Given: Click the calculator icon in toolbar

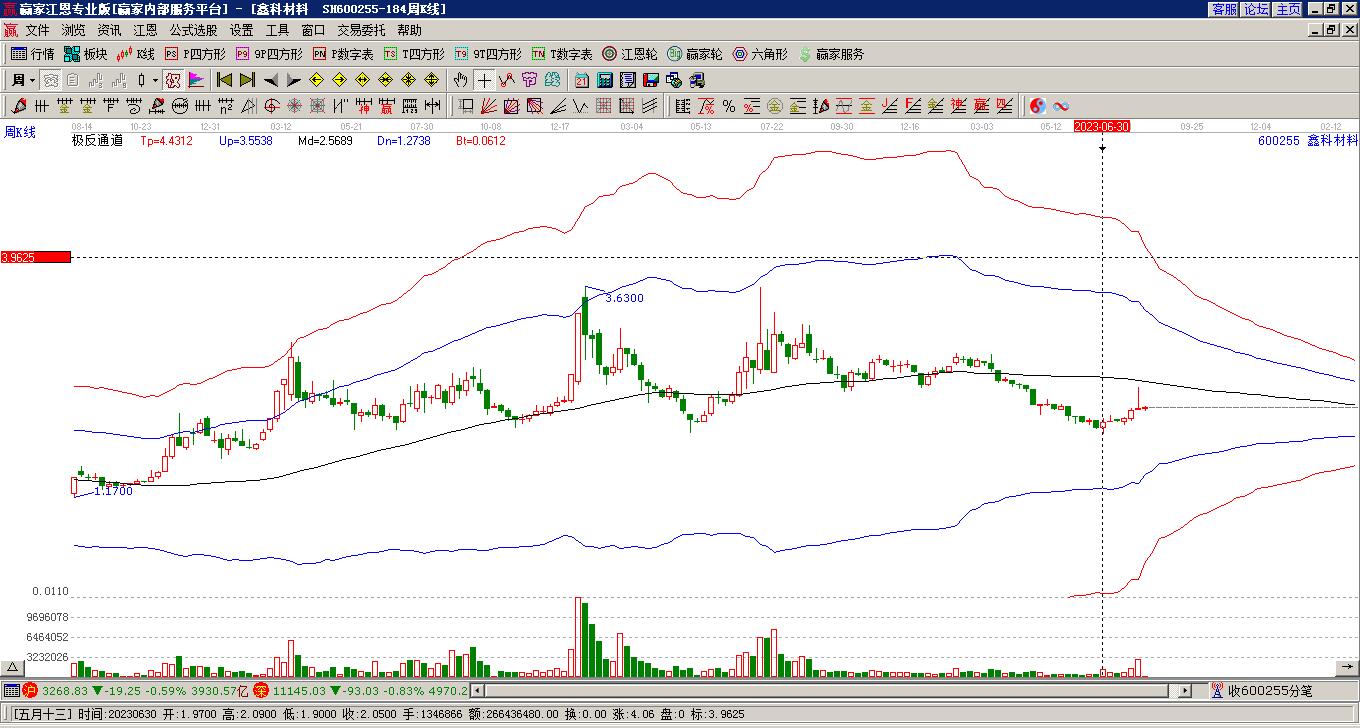Looking at the screenshot, I should (605, 80).
